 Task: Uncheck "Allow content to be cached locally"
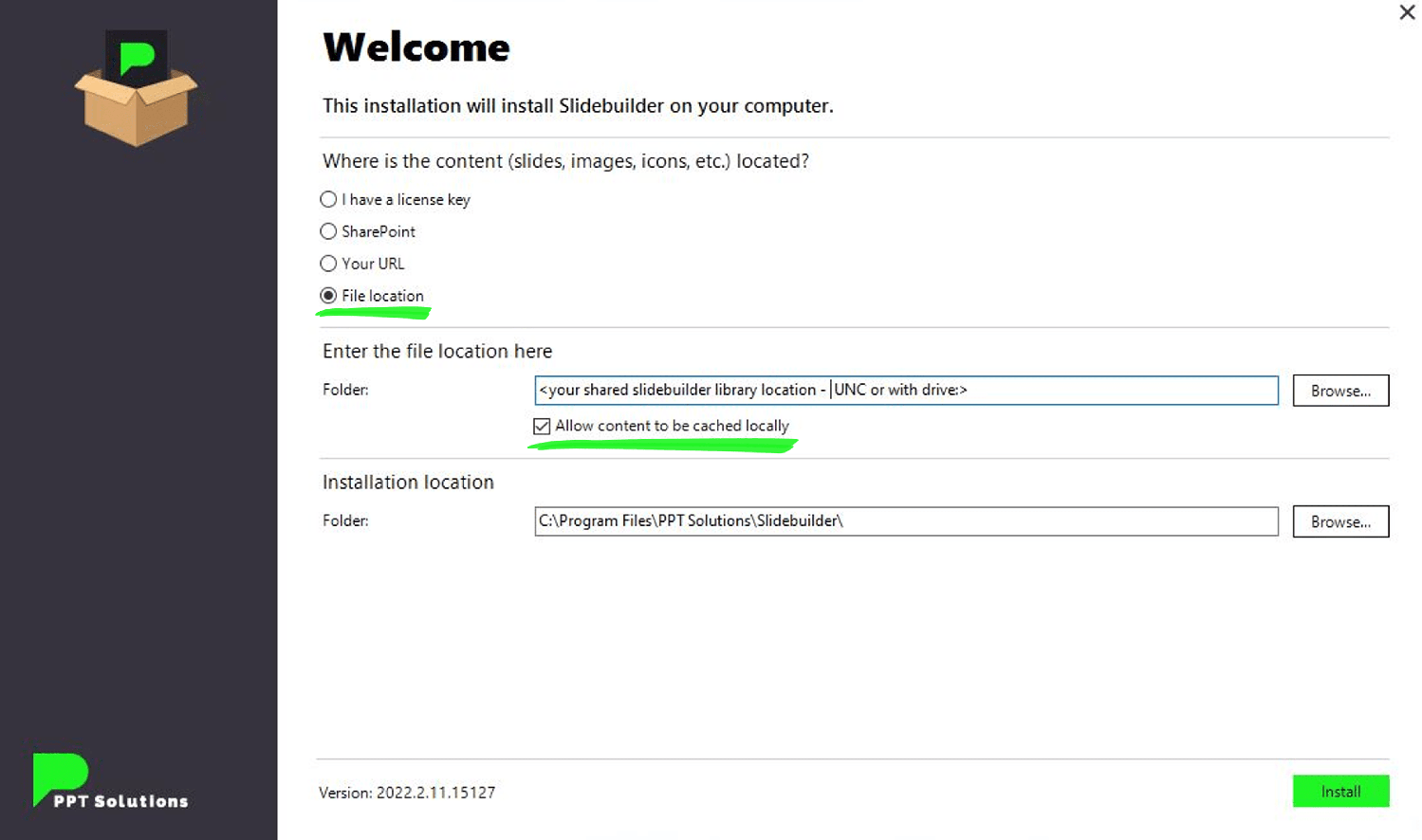pyautogui.click(x=541, y=426)
